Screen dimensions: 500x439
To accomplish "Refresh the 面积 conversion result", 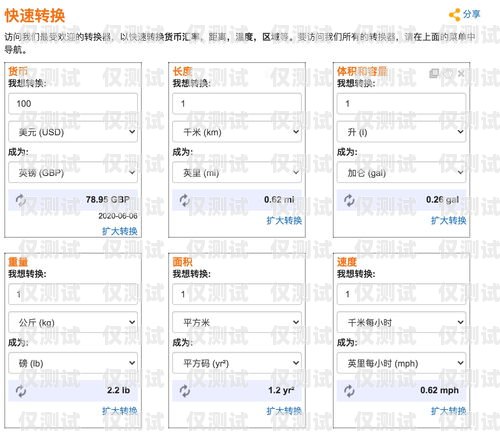I will pos(185,391).
